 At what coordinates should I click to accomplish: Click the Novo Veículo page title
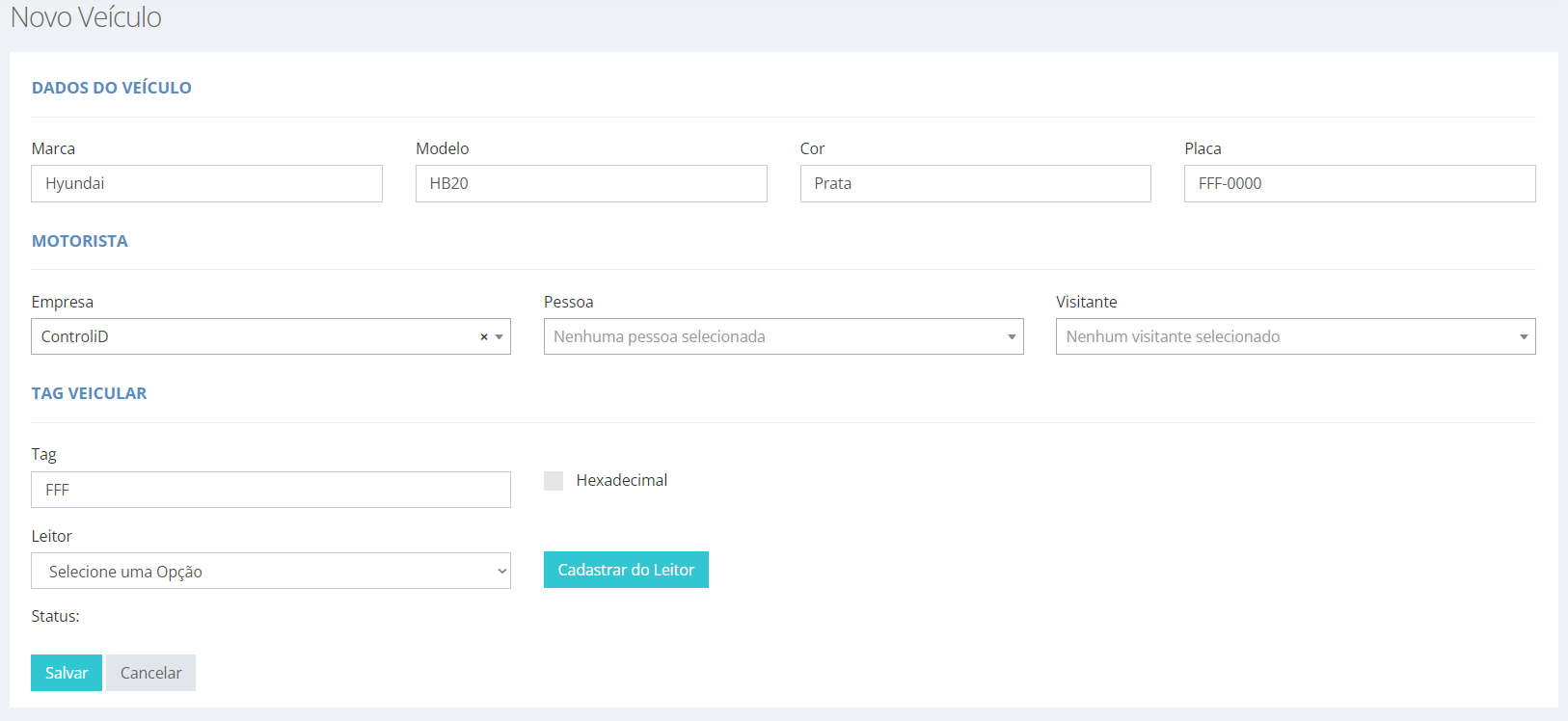tap(86, 17)
